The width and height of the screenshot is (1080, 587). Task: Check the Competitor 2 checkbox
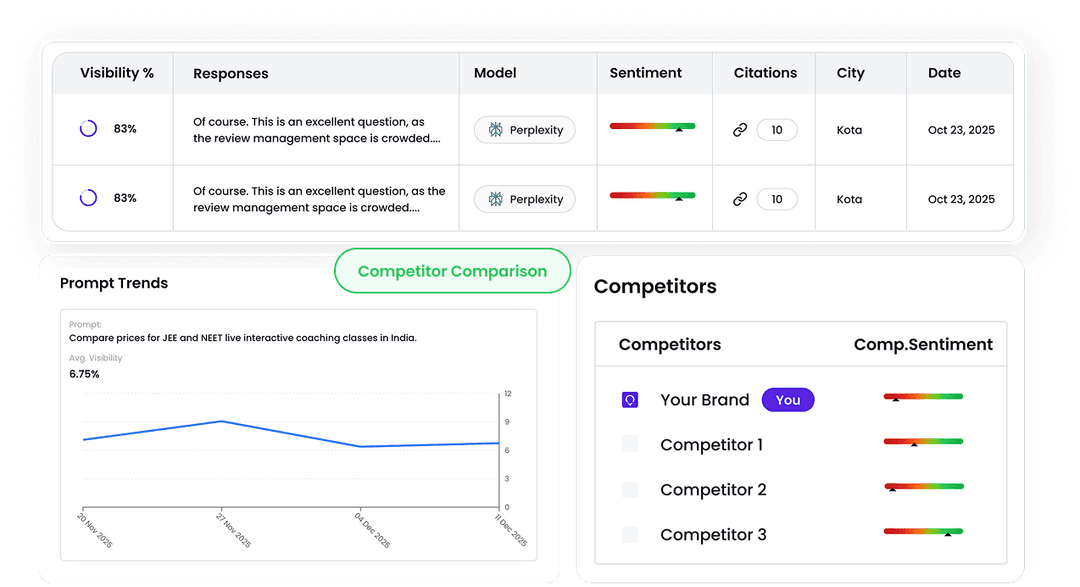pyautogui.click(x=632, y=489)
